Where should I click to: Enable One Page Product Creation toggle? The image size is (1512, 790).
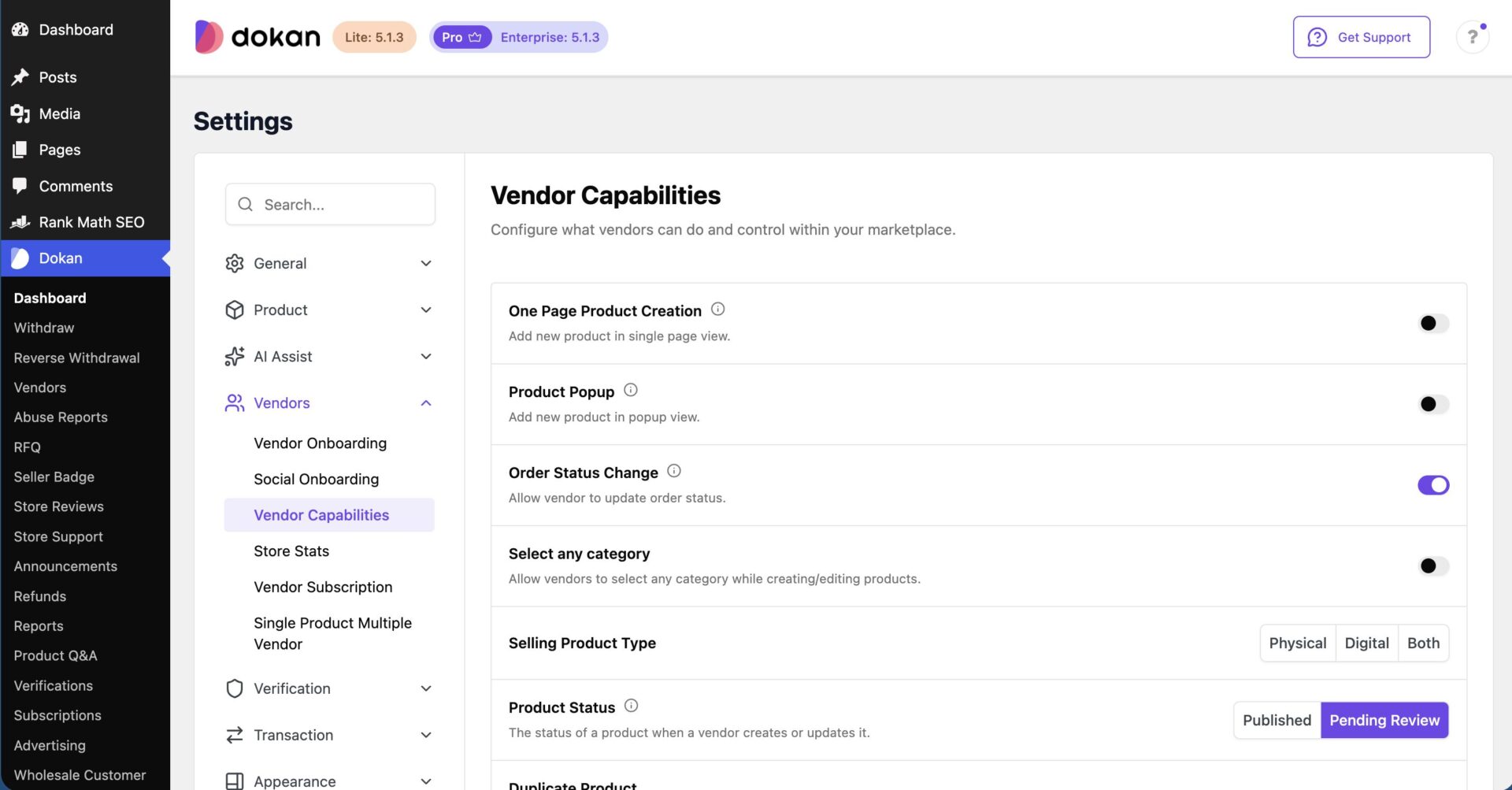(1433, 323)
